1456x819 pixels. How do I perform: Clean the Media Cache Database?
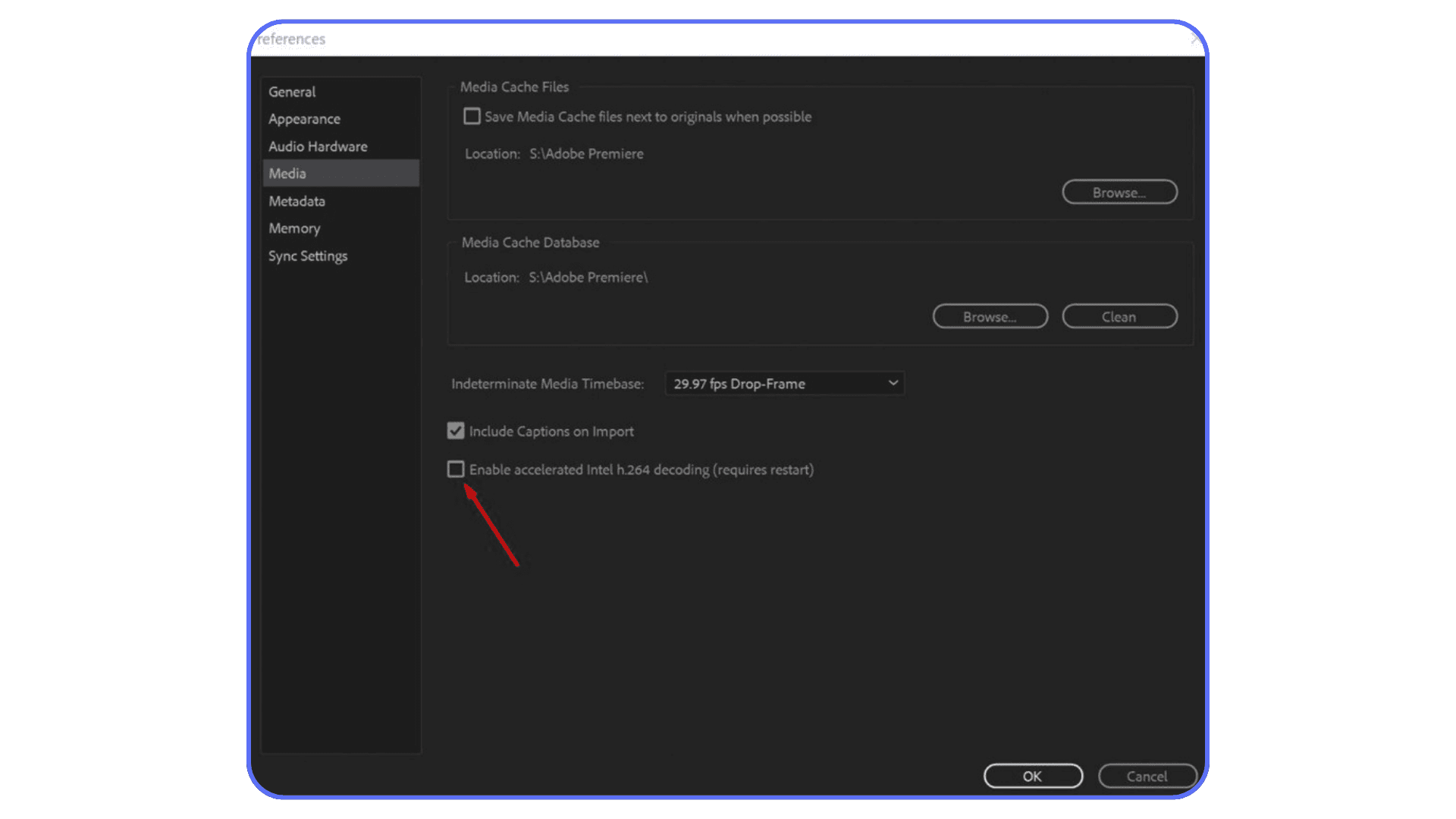point(1119,316)
